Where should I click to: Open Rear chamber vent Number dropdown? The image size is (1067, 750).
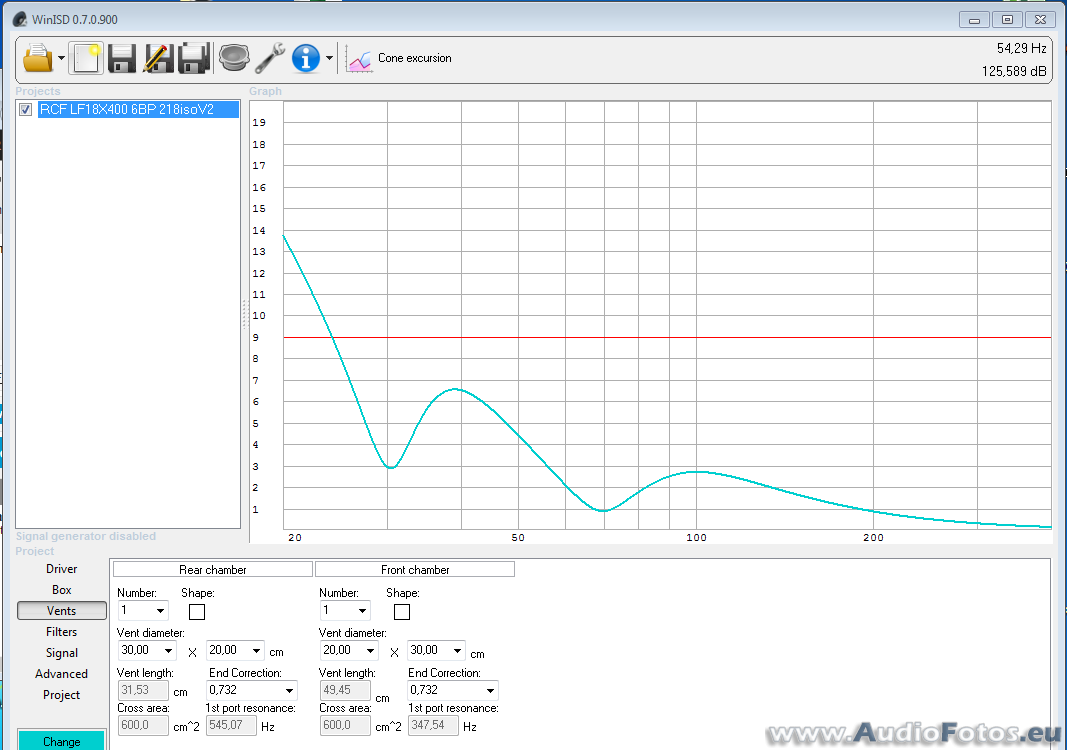click(x=160, y=610)
